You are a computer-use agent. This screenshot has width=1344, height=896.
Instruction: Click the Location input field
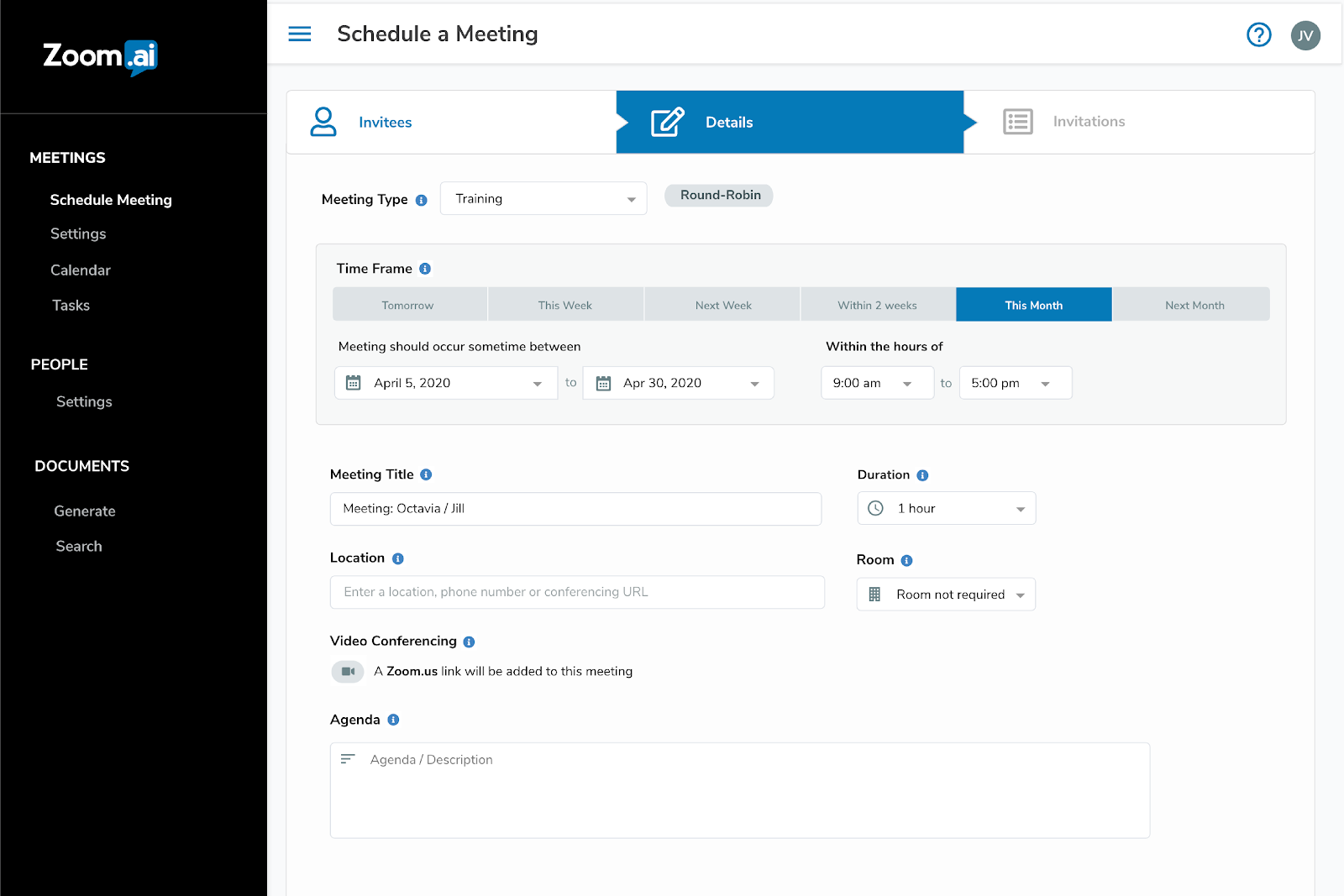(577, 592)
